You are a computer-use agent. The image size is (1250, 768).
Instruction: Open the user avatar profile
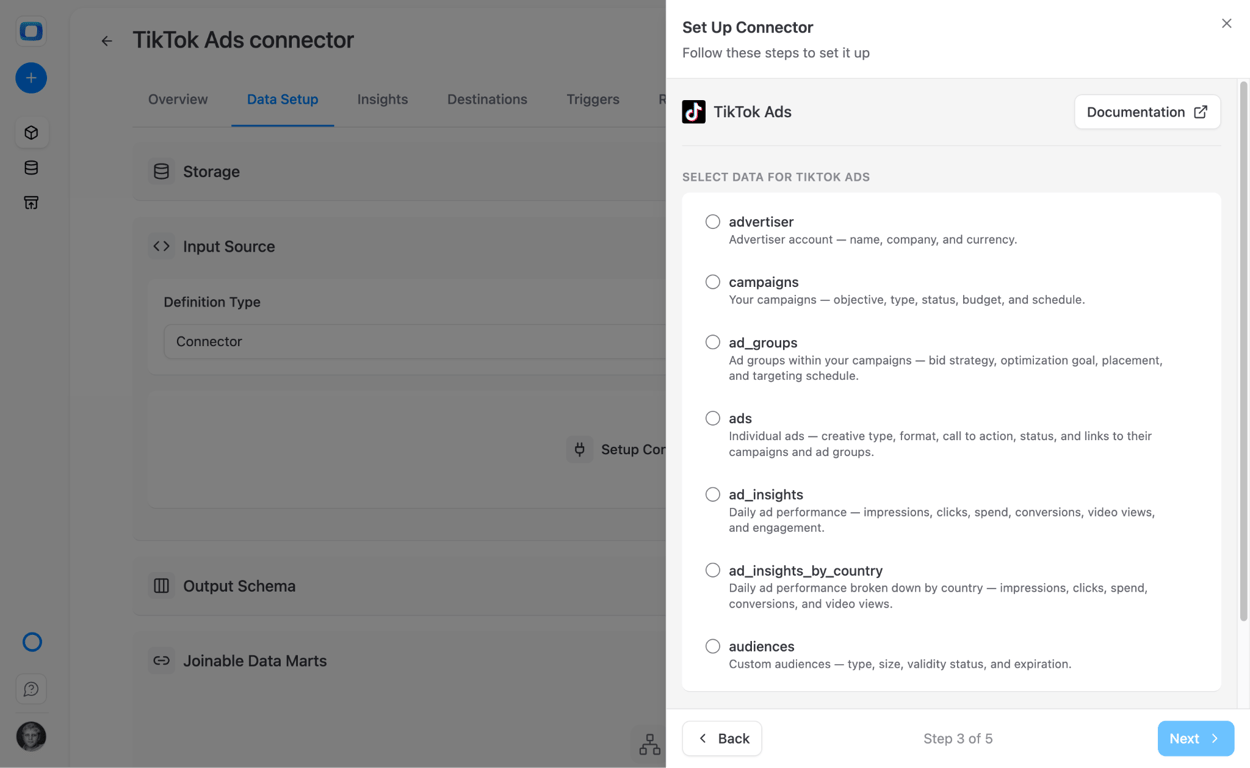pos(31,736)
